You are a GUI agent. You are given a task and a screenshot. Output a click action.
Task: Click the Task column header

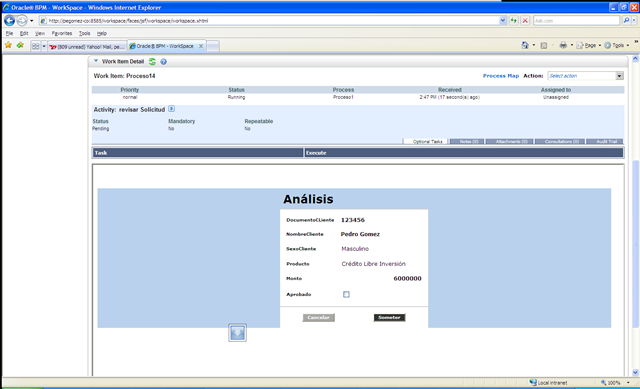[198, 153]
